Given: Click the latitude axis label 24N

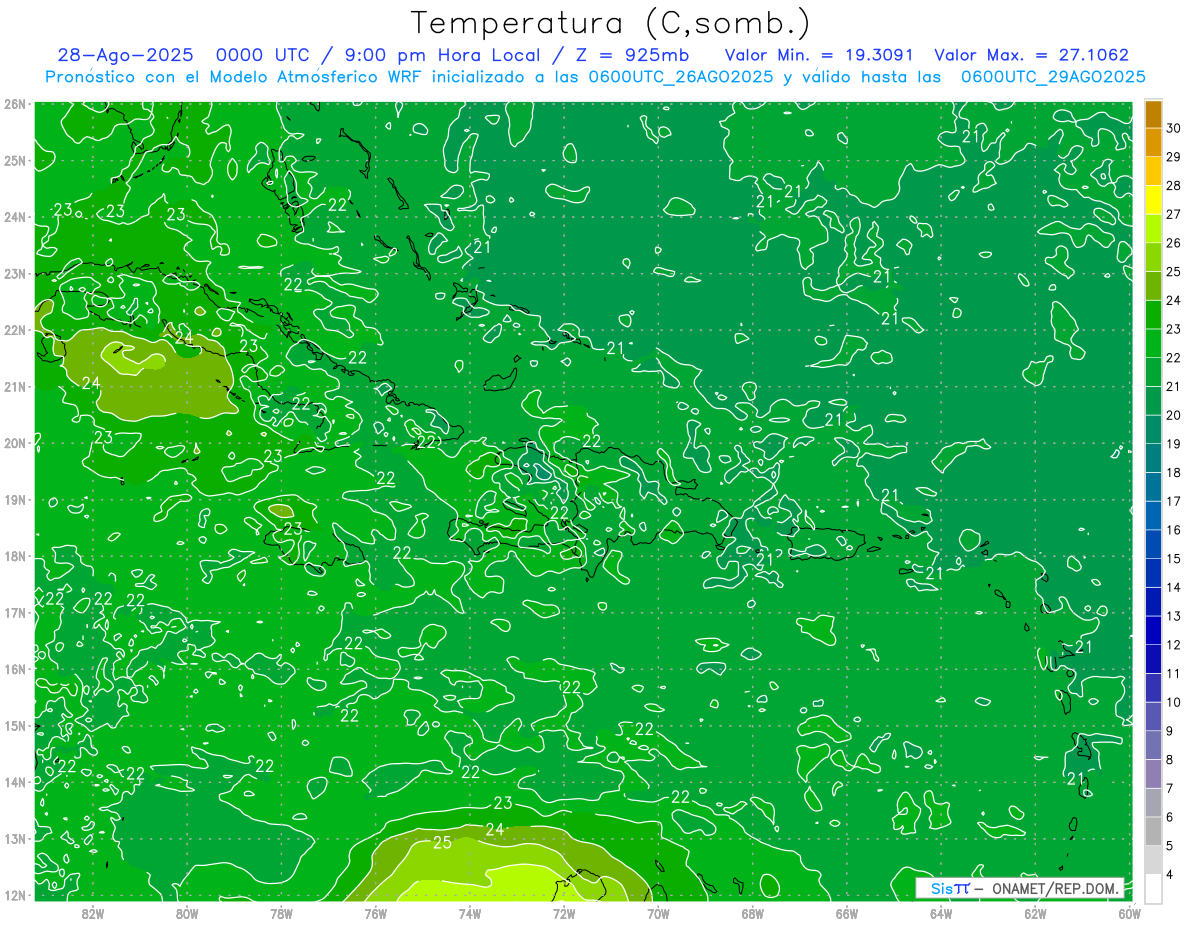Looking at the screenshot, I should 15,217.
